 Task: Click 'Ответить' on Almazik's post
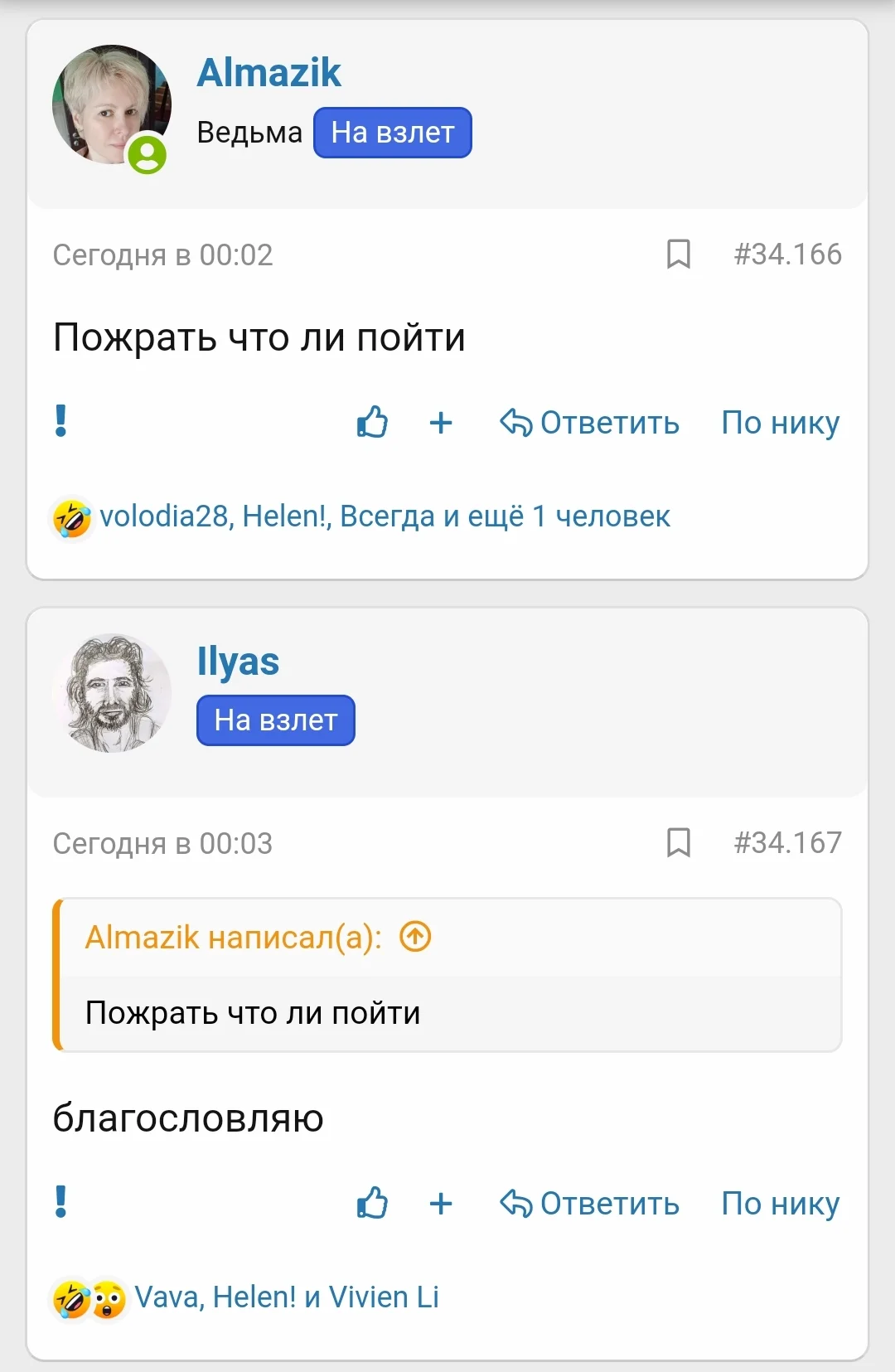(609, 423)
